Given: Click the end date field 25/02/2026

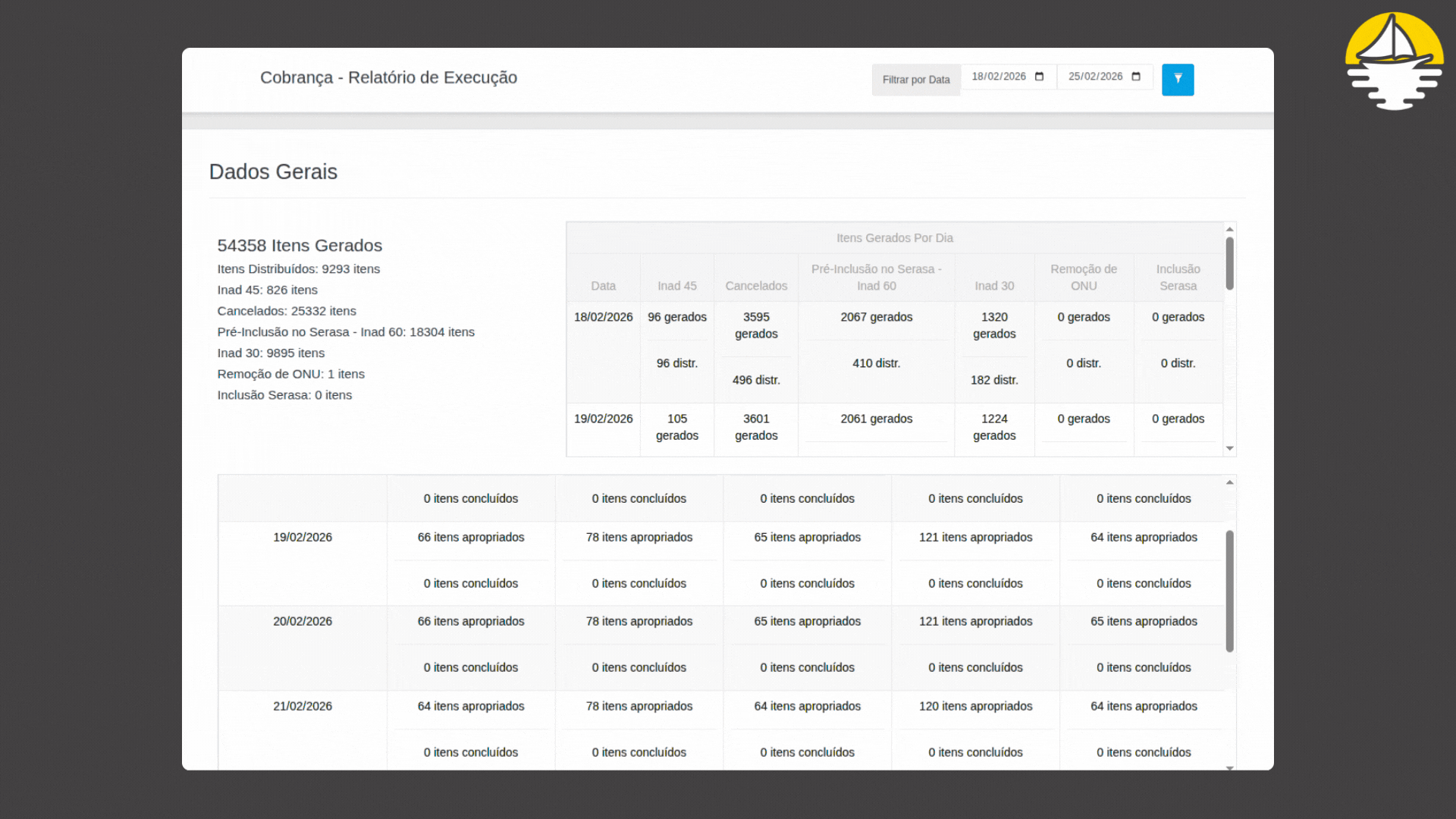Looking at the screenshot, I should [x=1095, y=77].
